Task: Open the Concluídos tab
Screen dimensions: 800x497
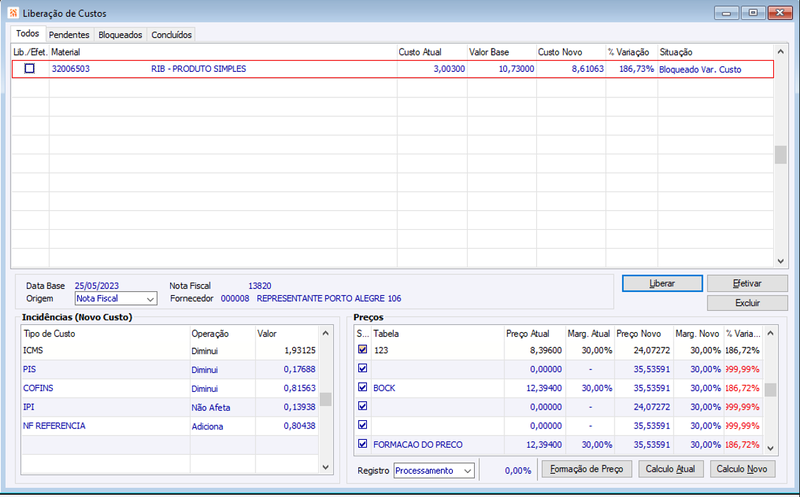Action: pos(171,35)
